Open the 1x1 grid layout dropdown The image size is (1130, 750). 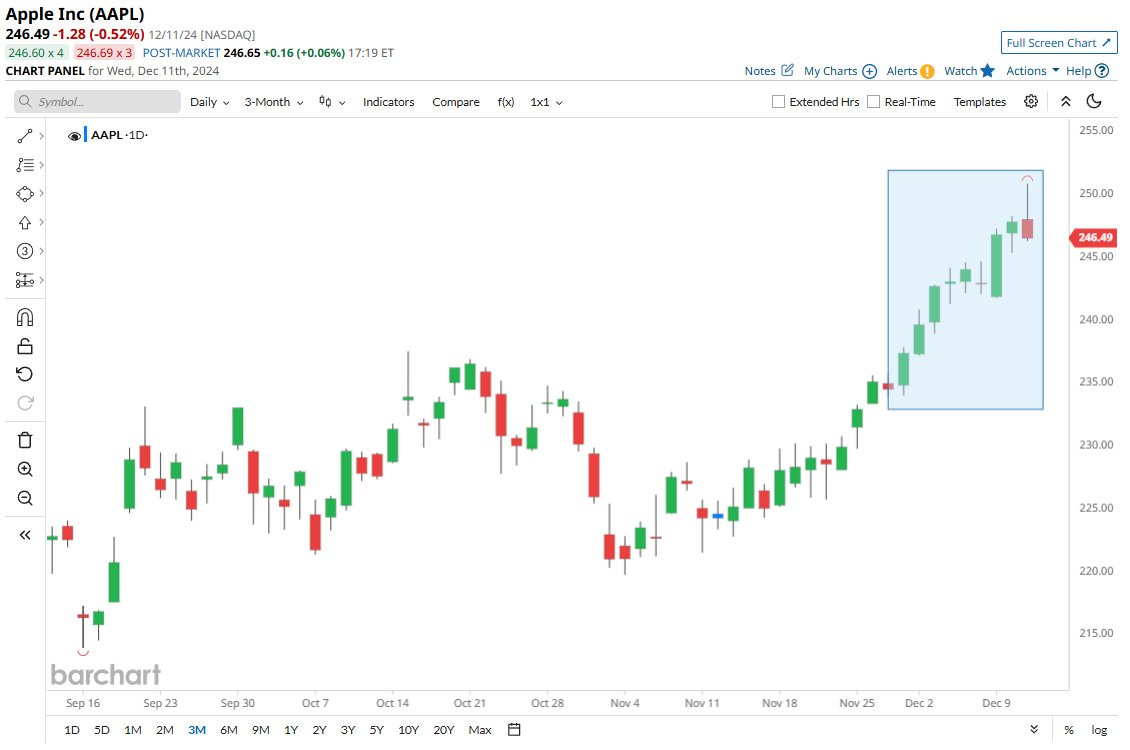[546, 102]
